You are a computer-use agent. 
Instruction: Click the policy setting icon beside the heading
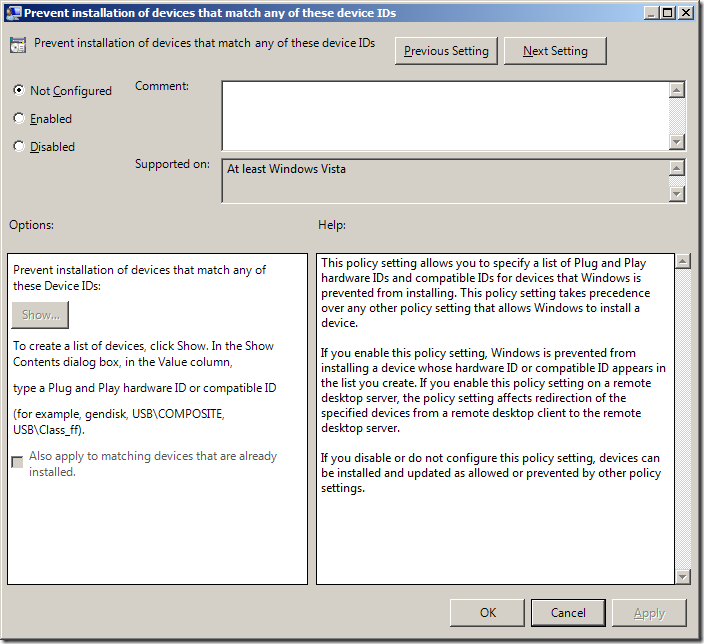point(18,45)
